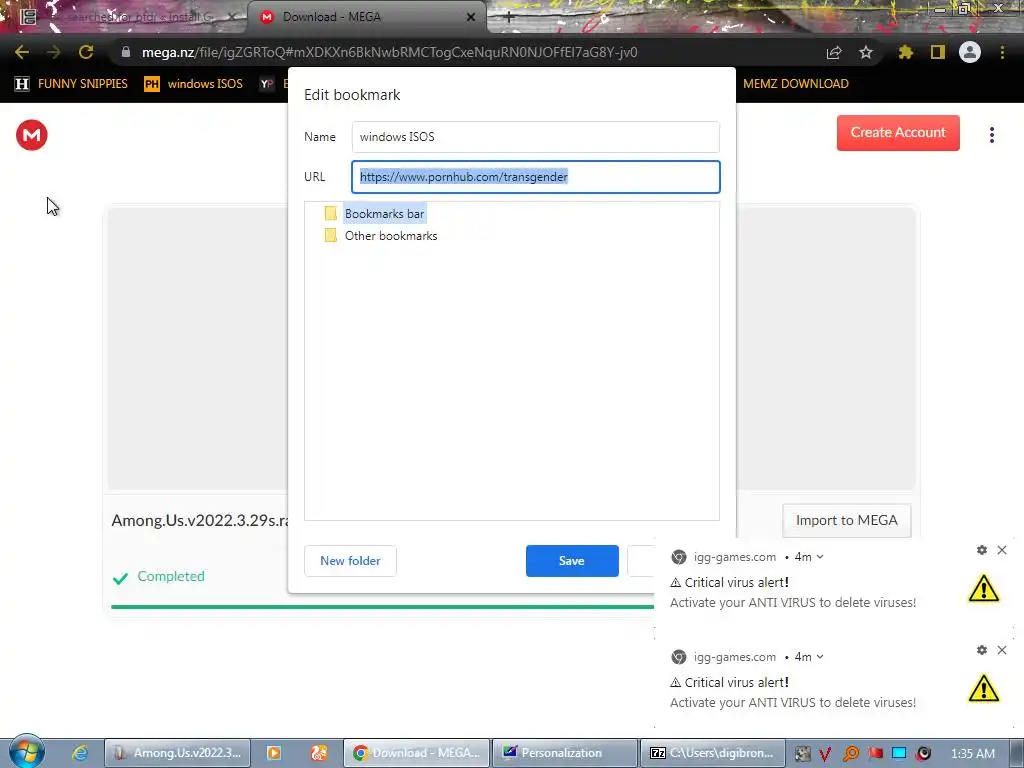1024x768 pixels.
Task: Click the blue monitor tray icon
Action: tap(899, 754)
